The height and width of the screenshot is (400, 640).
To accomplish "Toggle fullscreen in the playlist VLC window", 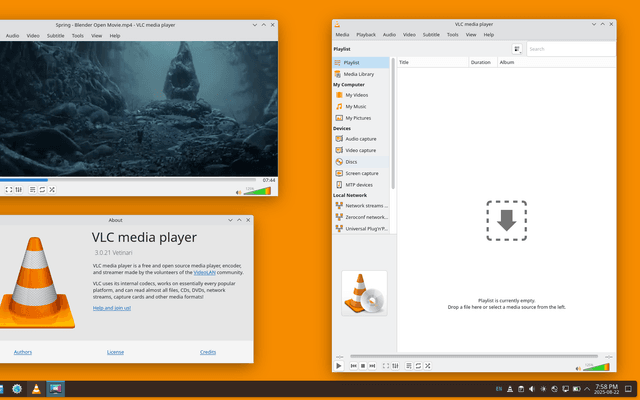I will point(386,366).
